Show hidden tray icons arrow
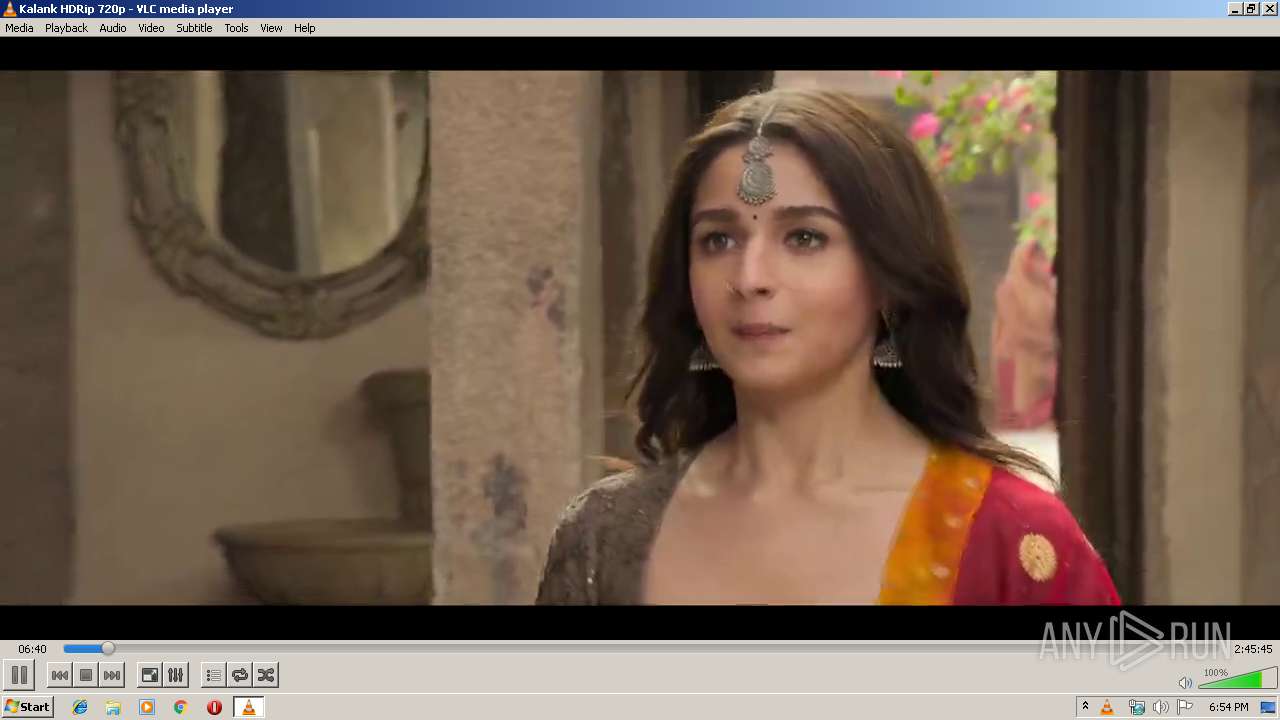 1085,707
